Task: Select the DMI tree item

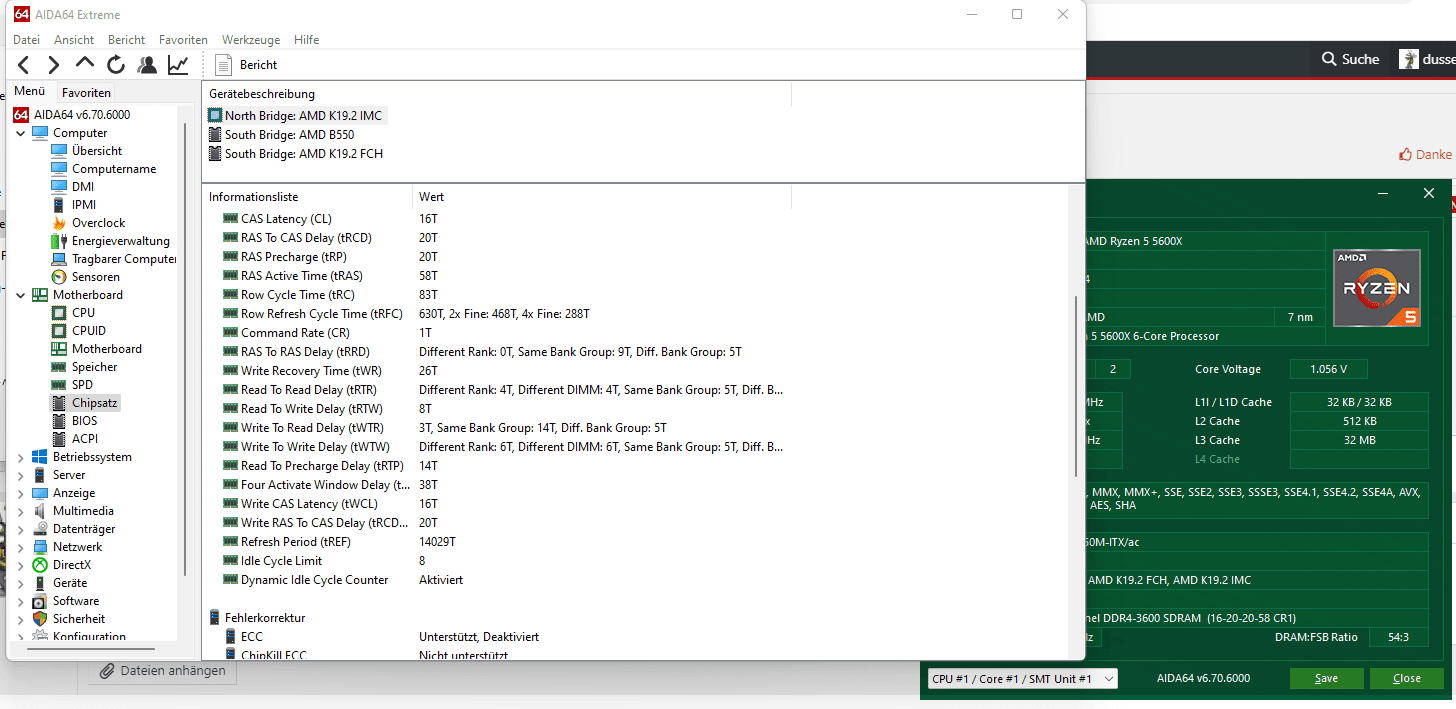Action: click(83, 187)
